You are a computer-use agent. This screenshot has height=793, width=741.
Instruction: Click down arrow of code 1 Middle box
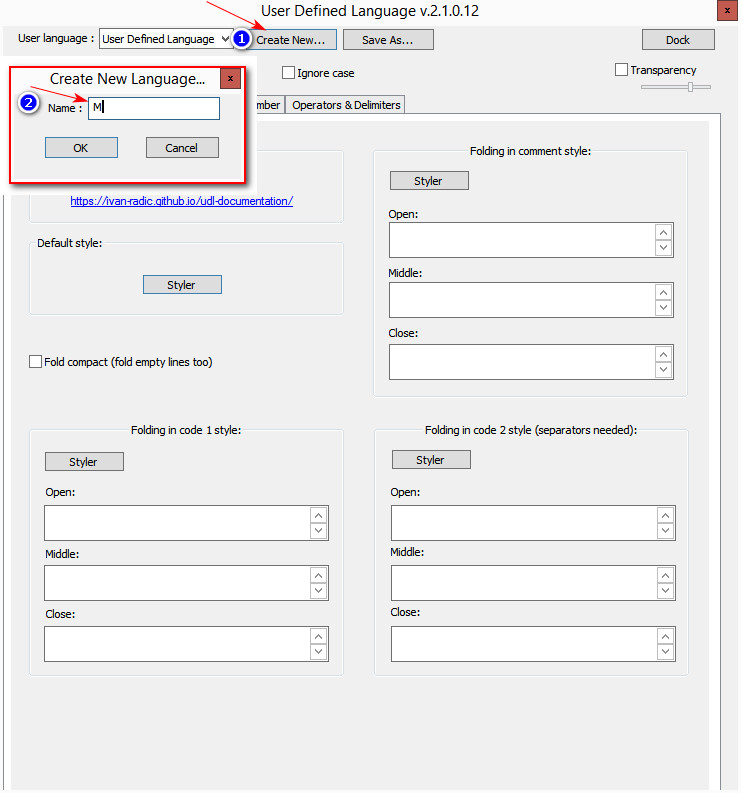pos(318,591)
